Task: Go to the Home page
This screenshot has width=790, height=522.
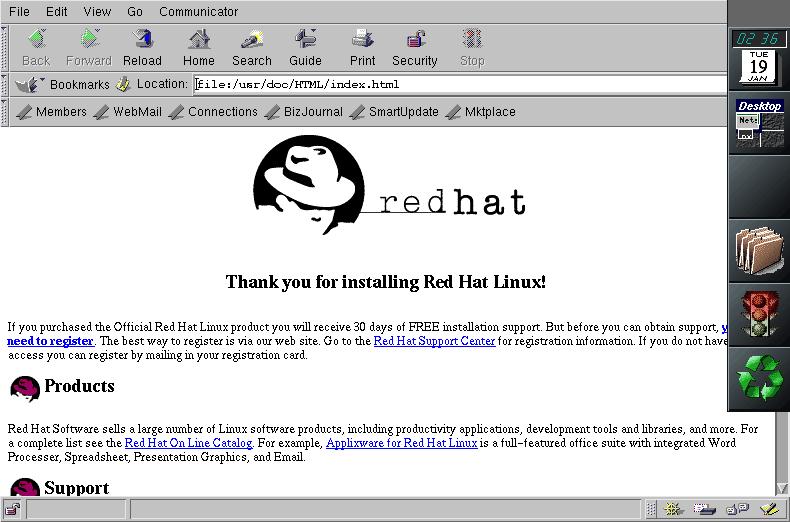Action: [x=199, y=48]
